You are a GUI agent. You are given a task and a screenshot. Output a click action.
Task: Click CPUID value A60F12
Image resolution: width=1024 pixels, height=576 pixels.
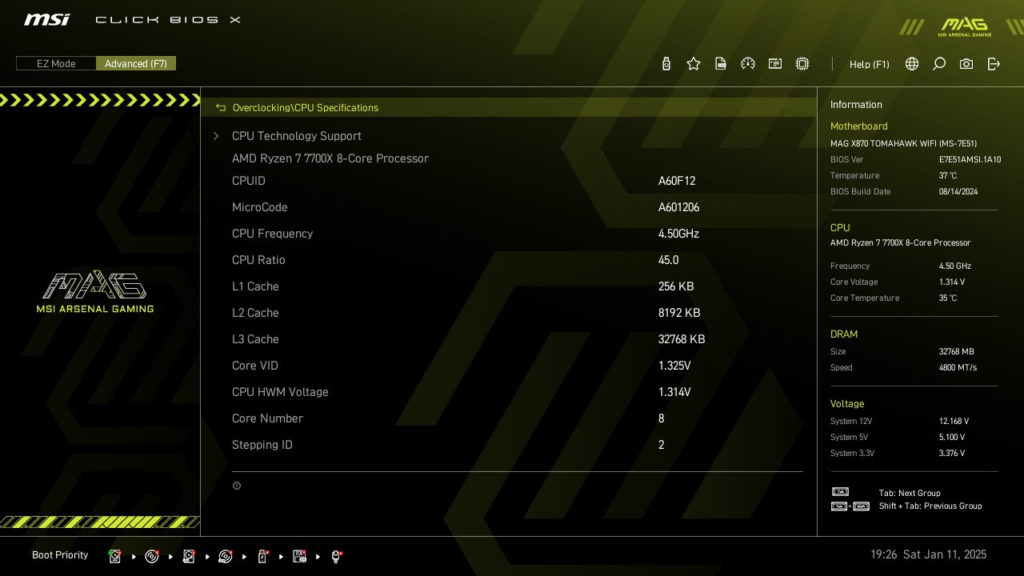[677, 181]
